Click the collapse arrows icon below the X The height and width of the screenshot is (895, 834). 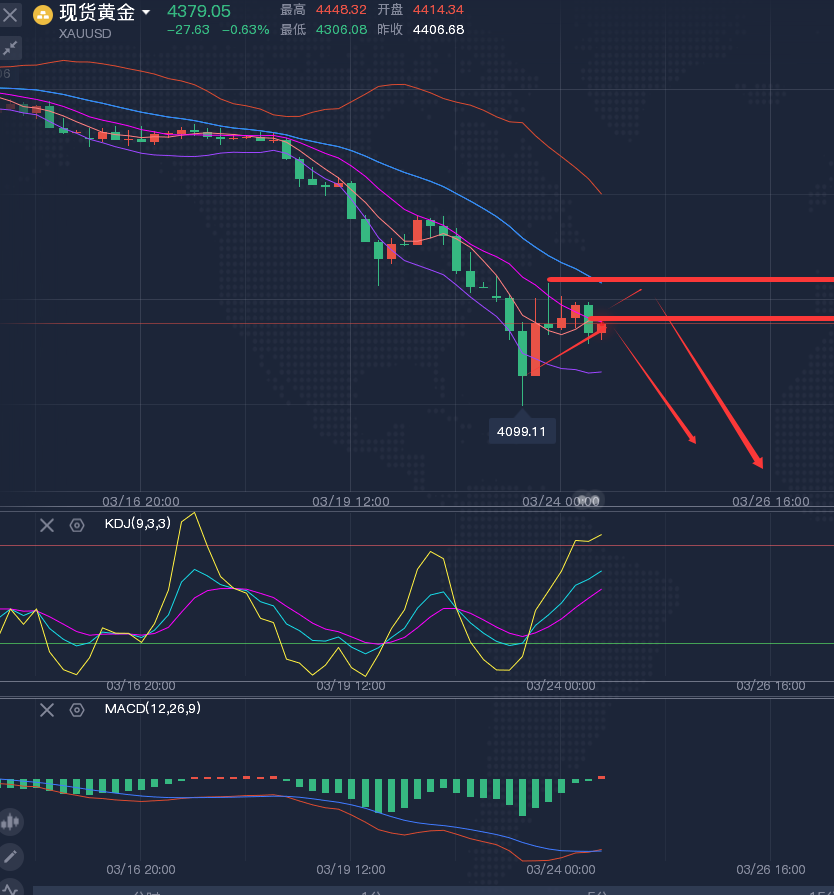[10, 48]
